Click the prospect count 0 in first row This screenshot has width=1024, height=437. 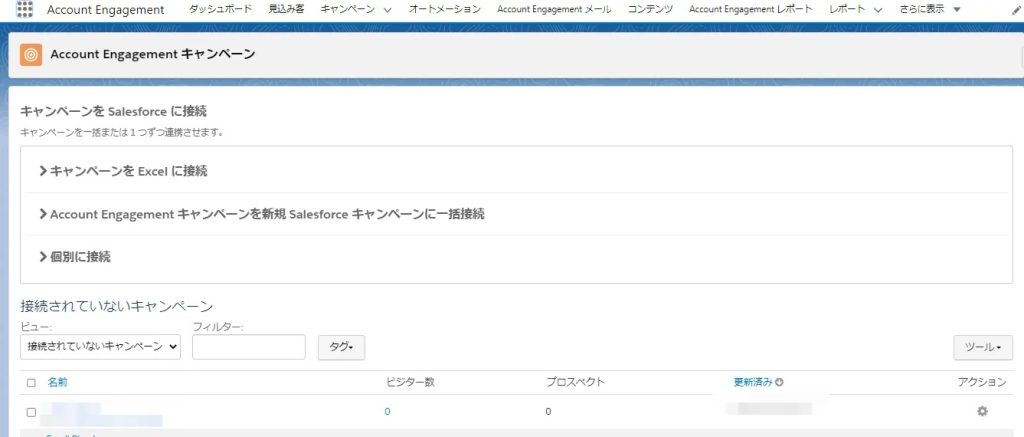[548, 412]
